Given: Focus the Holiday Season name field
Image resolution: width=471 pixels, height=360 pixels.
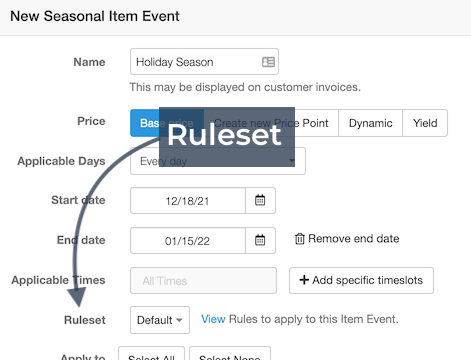Looking at the screenshot, I should click(204, 62).
